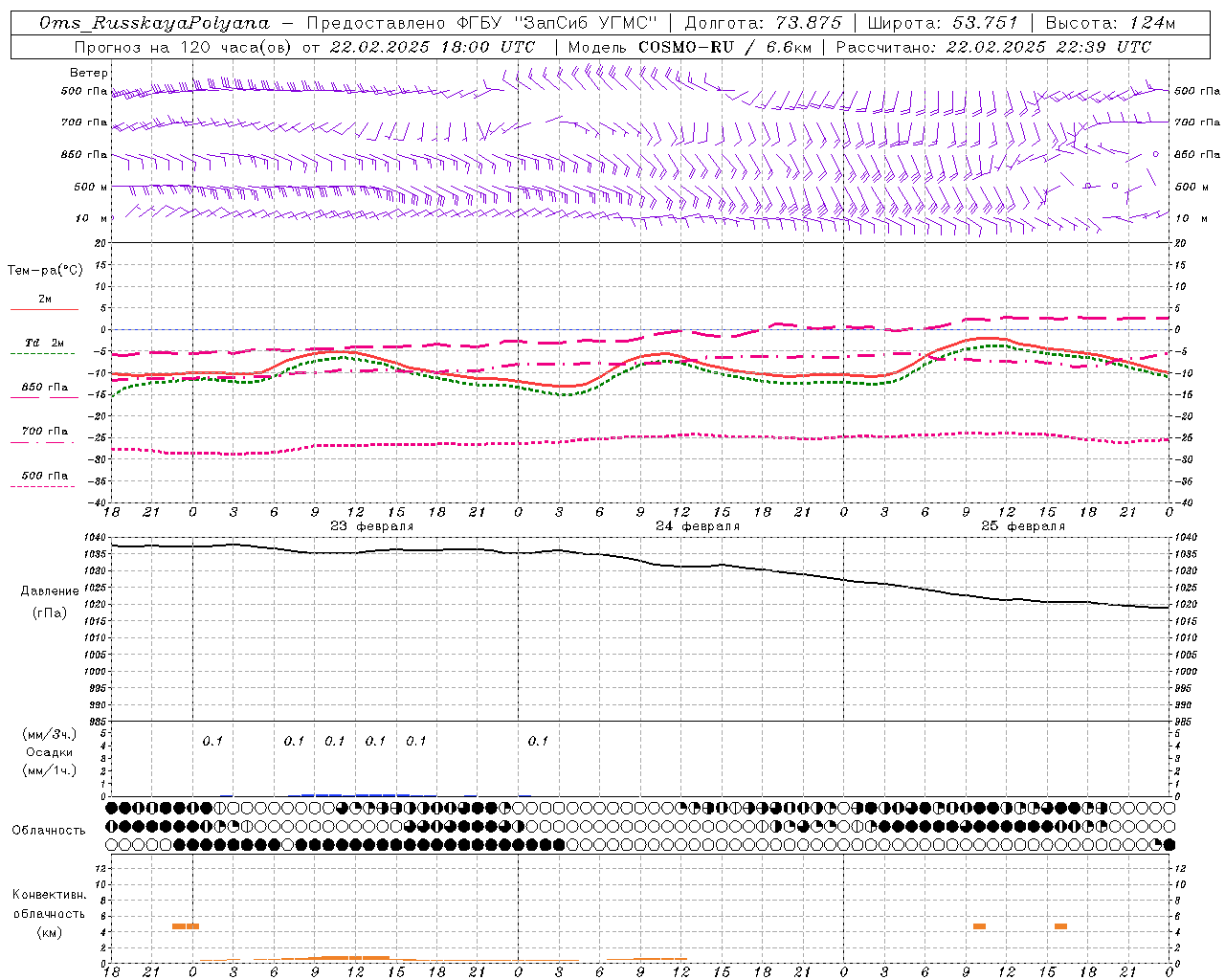Viewport: 1225px width, 980px height.
Task: Click the (мм/1ч.) precipitation unit label
Action: click(50, 770)
